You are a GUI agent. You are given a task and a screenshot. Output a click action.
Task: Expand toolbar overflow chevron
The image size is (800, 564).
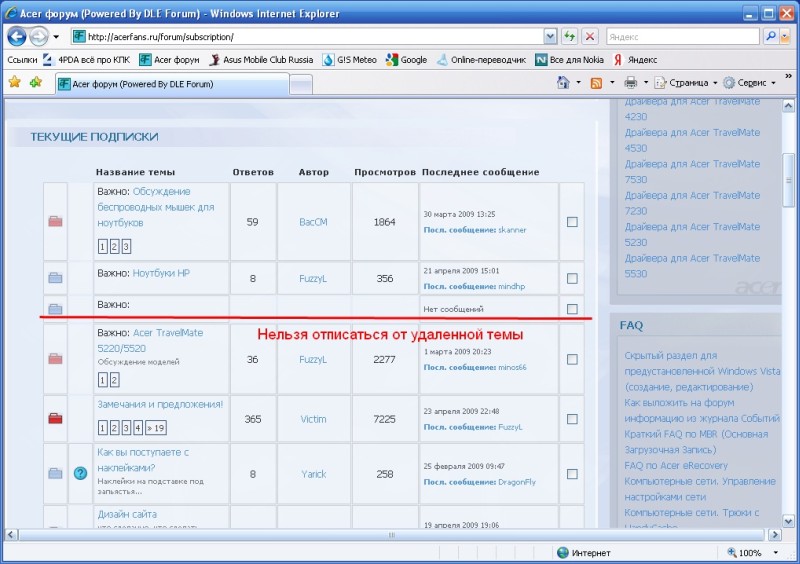coord(788,77)
